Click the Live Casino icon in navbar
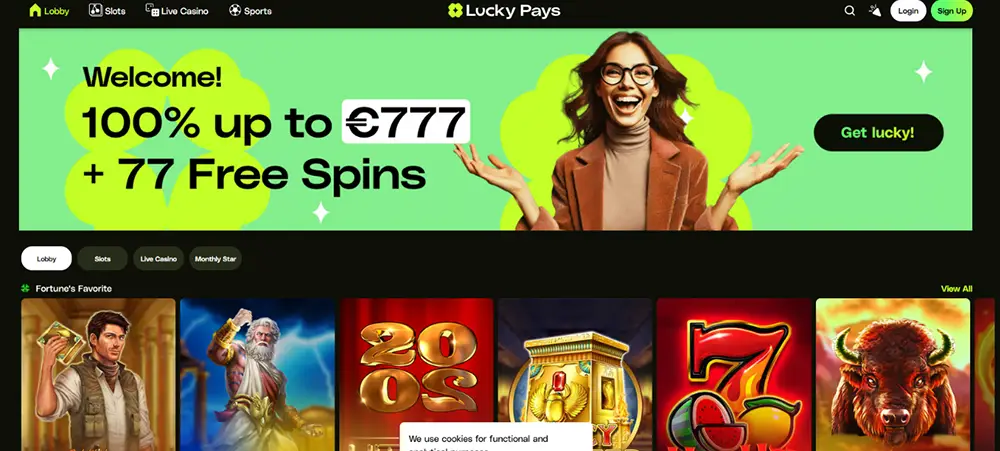 152,10
